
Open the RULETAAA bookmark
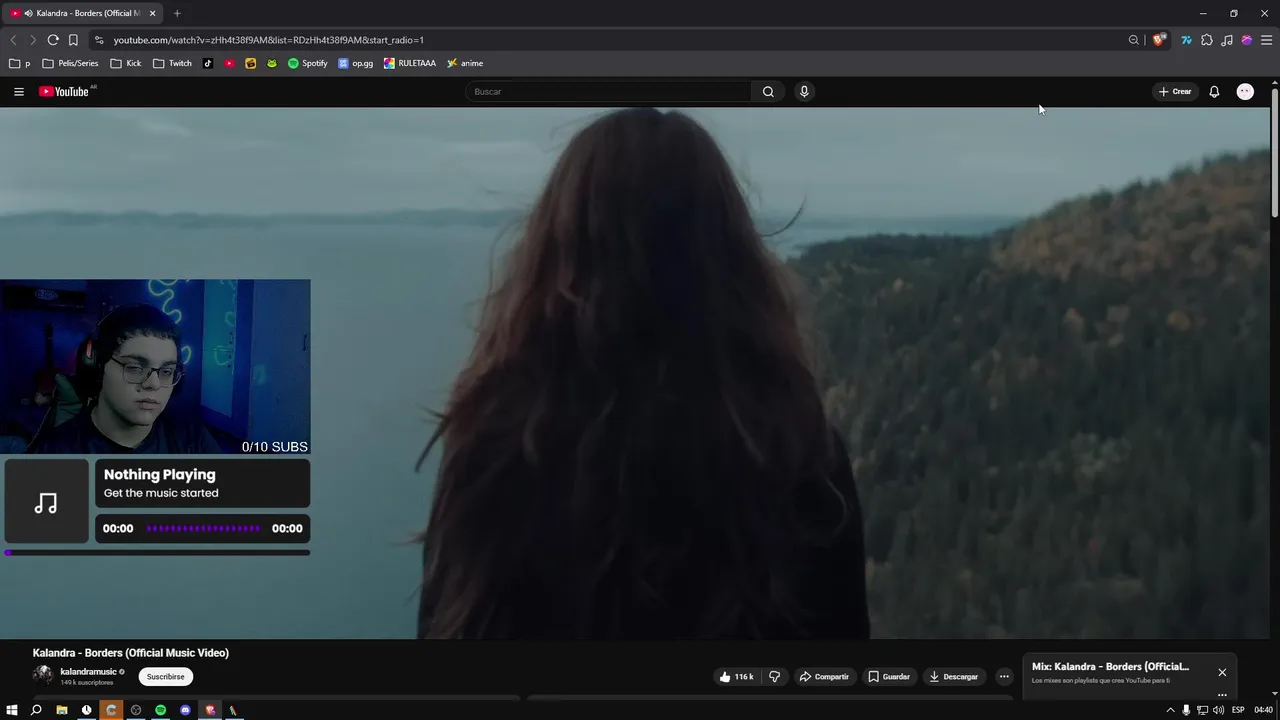[410, 63]
